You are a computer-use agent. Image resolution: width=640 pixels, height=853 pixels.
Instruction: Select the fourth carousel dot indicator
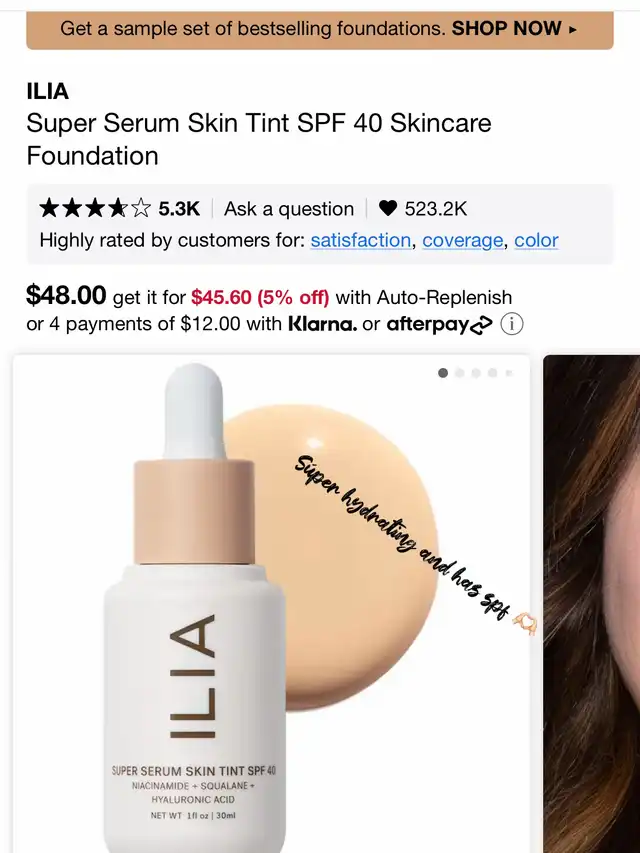tap(493, 373)
